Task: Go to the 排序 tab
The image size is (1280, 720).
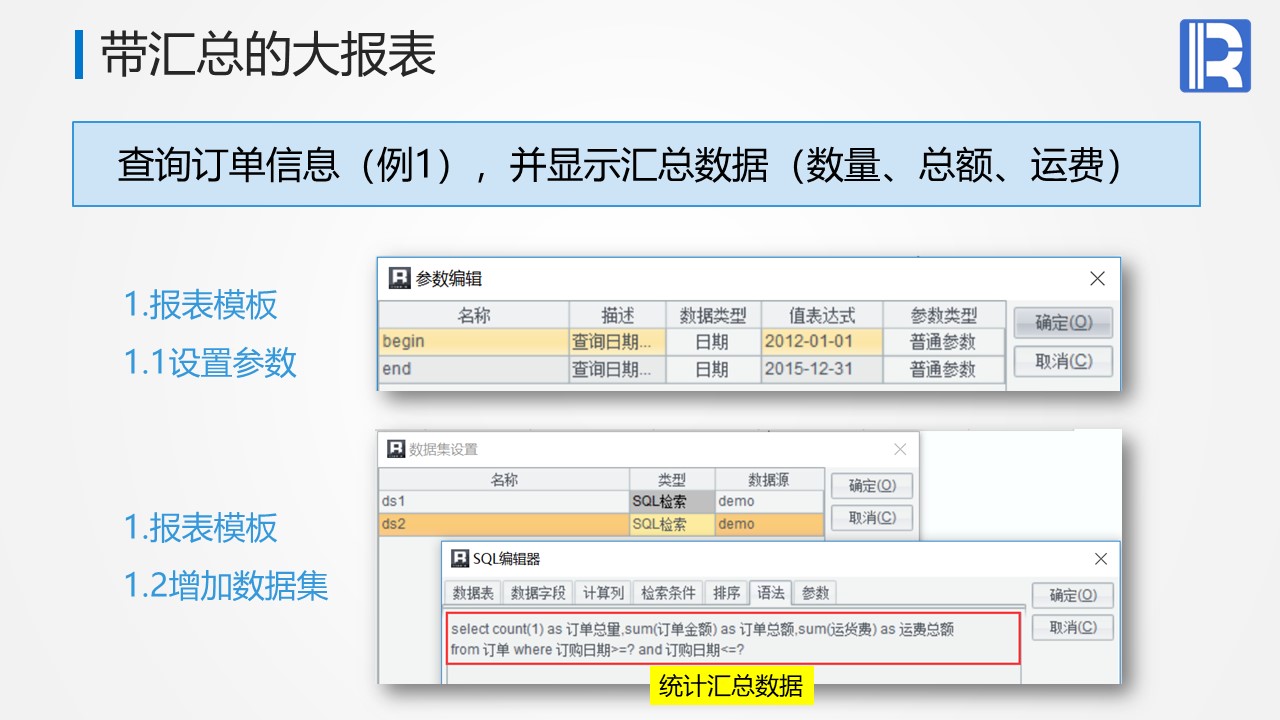Action: [x=727, y=593]
